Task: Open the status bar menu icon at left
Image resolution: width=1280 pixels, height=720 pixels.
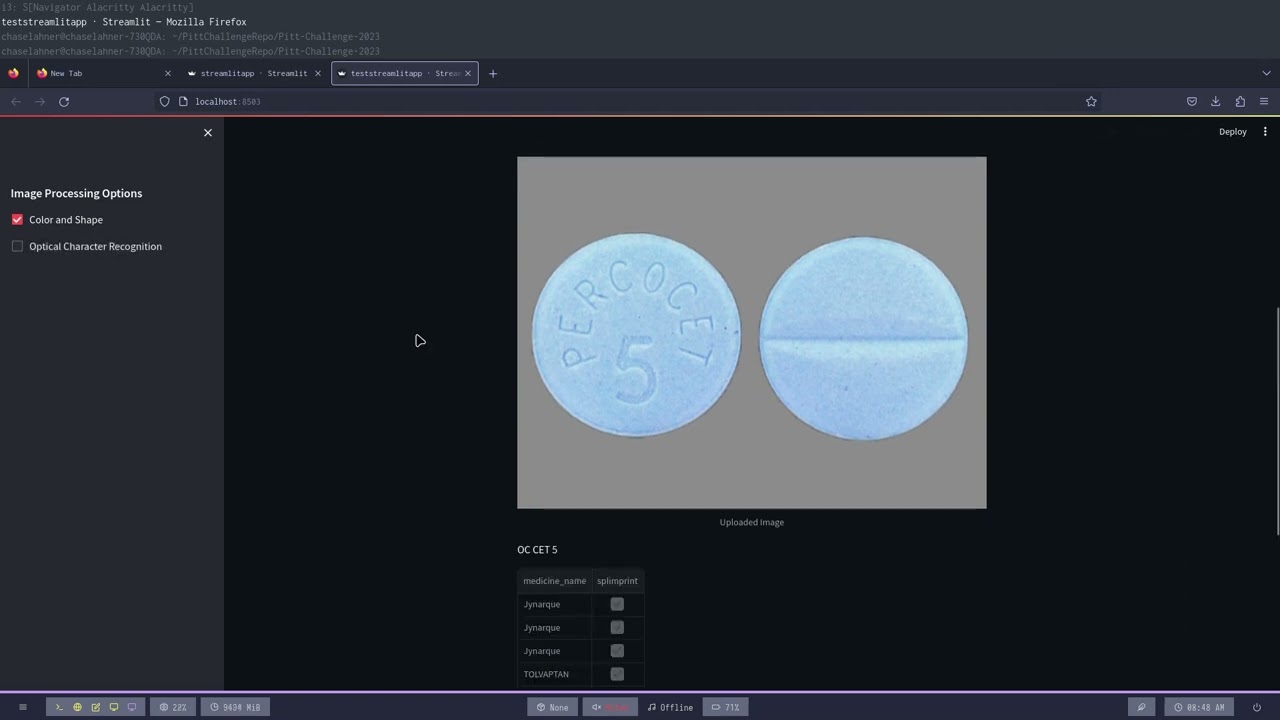Action: (x=22, y=707)
